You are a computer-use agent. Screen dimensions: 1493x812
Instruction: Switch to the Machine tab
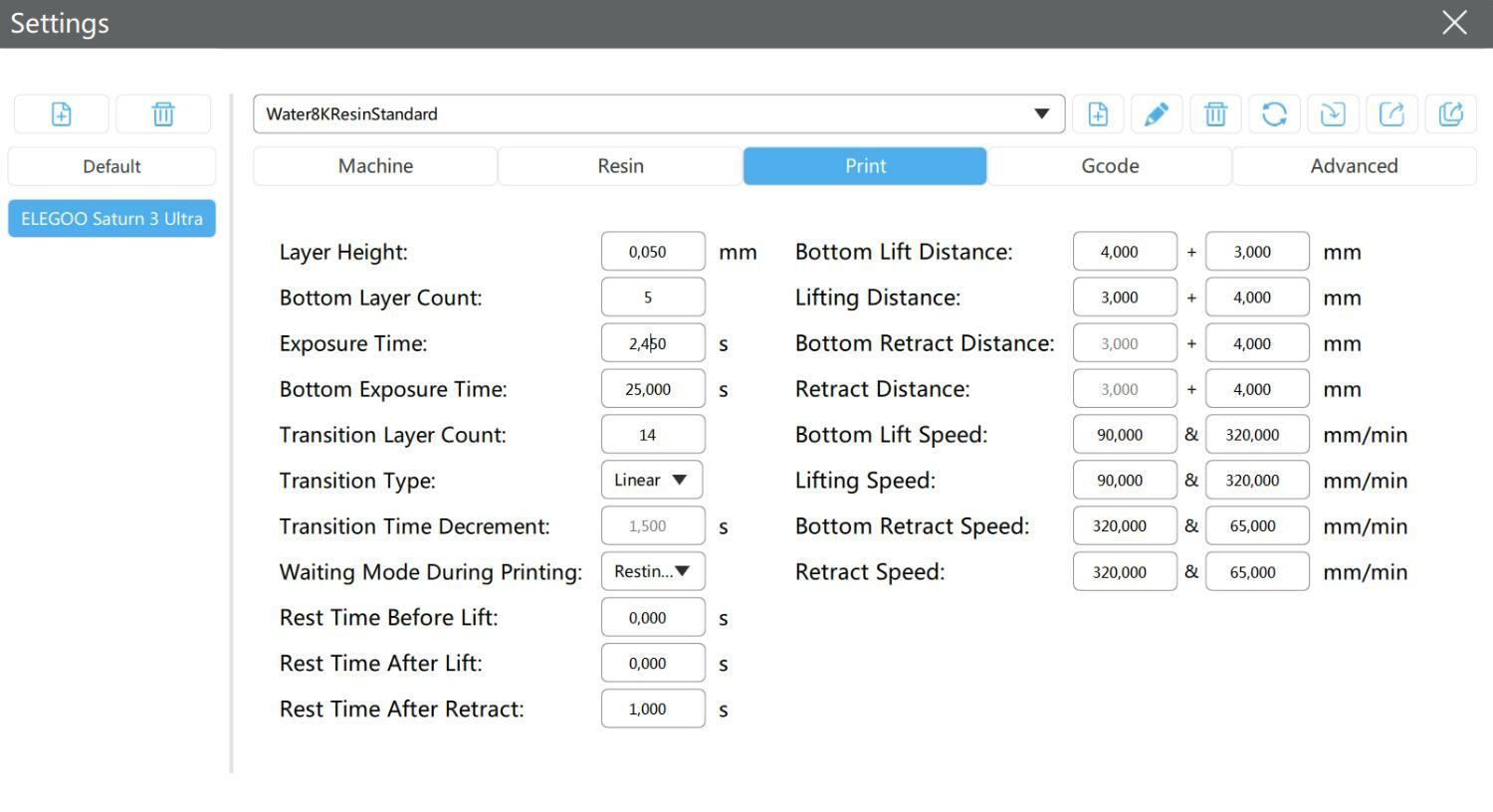click(375, 166)
